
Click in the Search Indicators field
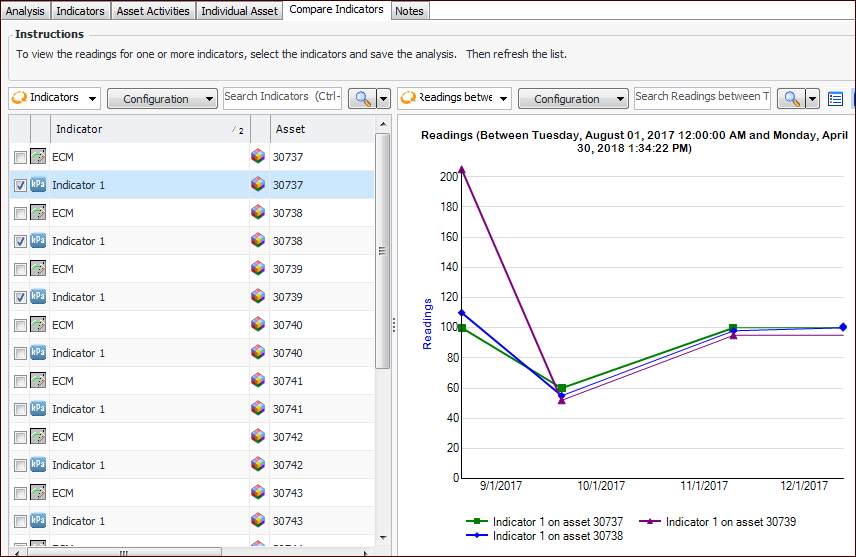(282, 97)
